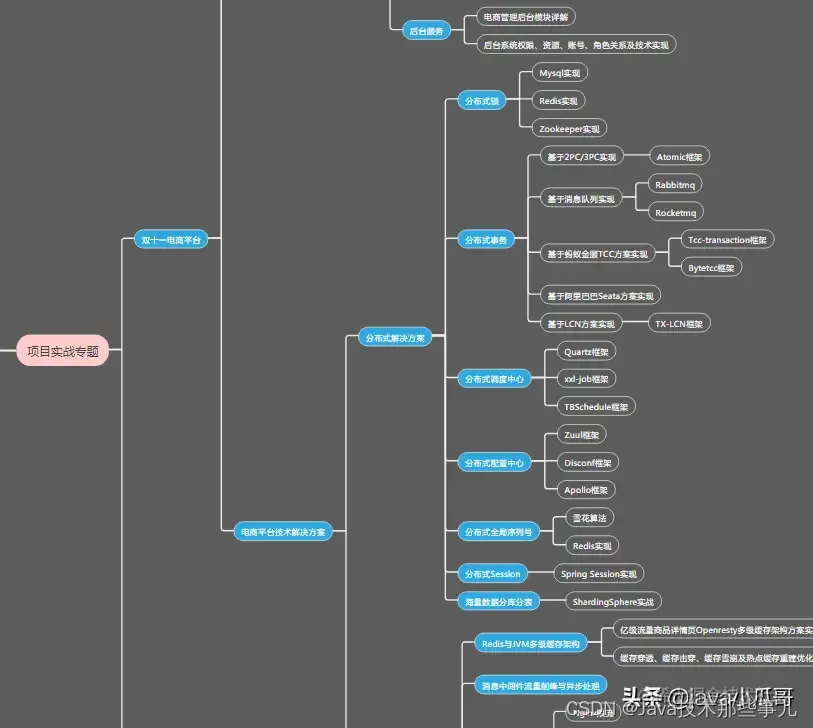Viewport: 813px width, 728px height.
Task: Select the Disconf框架 leaf
Action: click(588, 463)
